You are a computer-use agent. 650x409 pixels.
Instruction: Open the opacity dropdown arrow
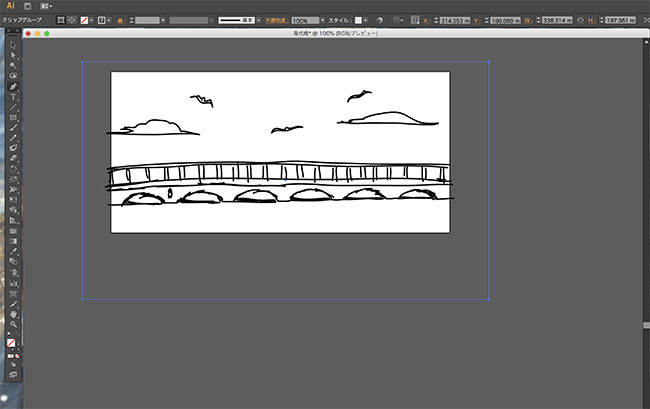click(323, 20)
